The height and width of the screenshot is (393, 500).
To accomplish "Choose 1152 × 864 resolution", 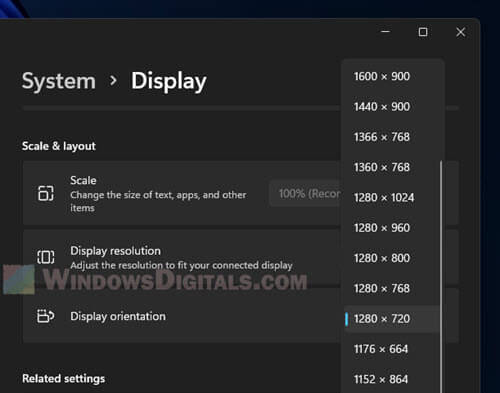I will point(392,379).
